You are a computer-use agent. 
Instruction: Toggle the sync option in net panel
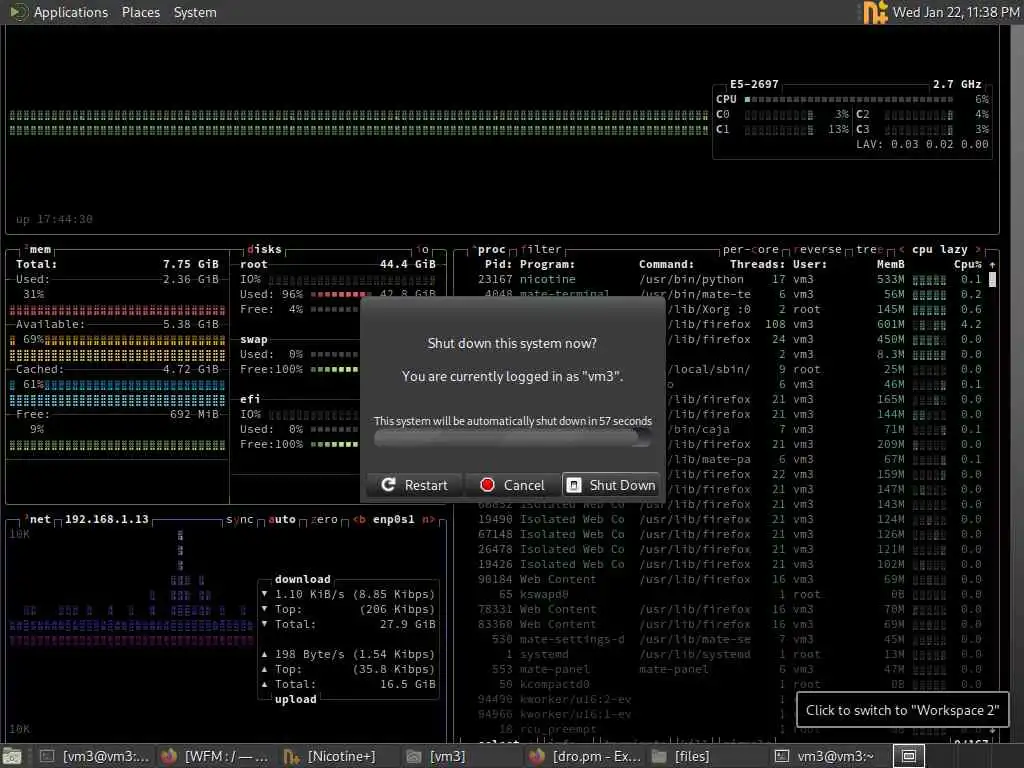click(239, 520)
